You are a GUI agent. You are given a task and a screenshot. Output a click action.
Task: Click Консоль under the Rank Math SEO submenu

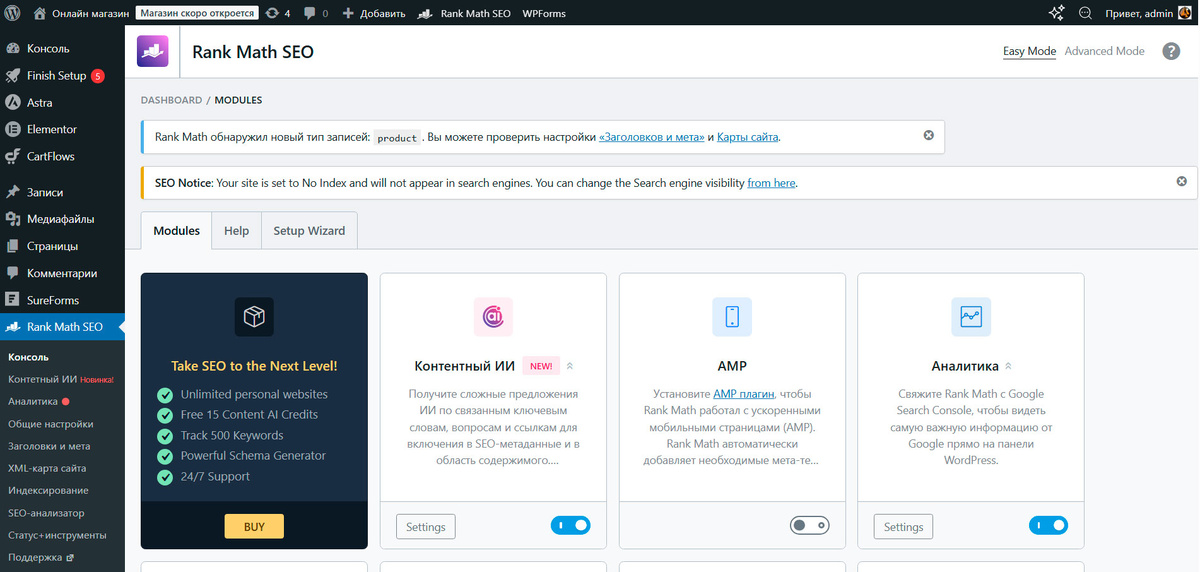pyautogui.click(x=28, y=357)
